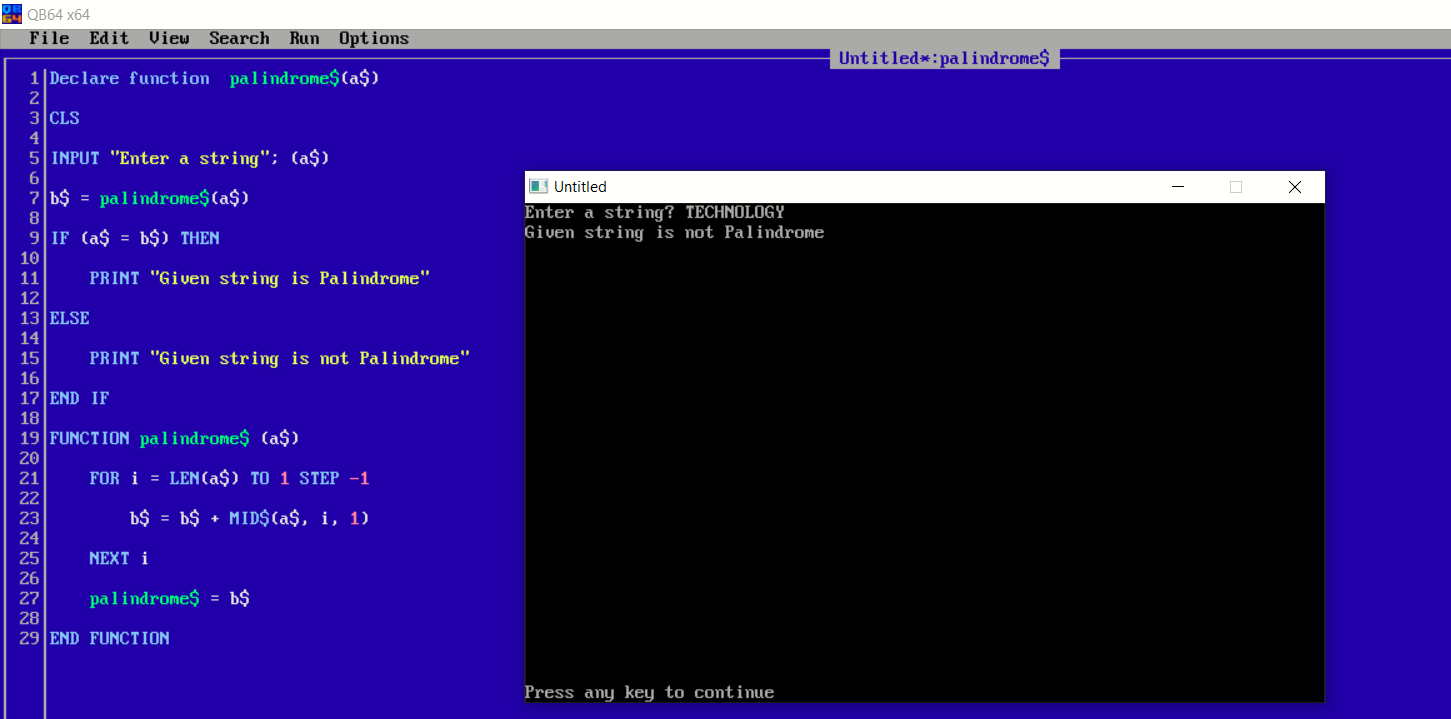Viewport: 1451px width, 719px height.
Task: Click the CLS statement on line 3
Action: coord(64,118)
